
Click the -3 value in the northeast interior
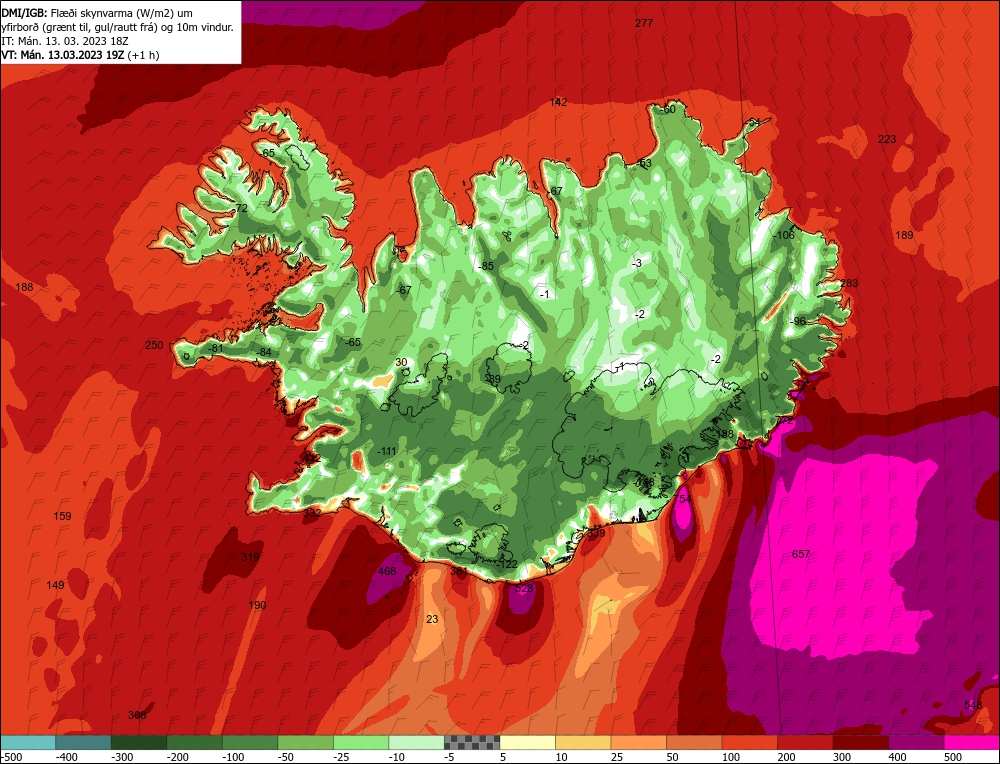click(x=636, y=263)
